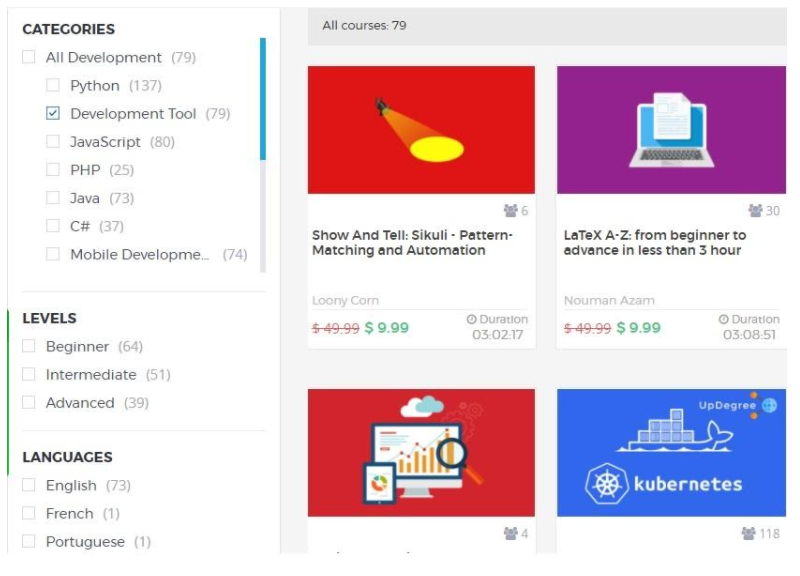The width and height of the screenshot is (800, 576).
Task: Click the enrolled students icon on LaTeX course
Action: (755, 211)
